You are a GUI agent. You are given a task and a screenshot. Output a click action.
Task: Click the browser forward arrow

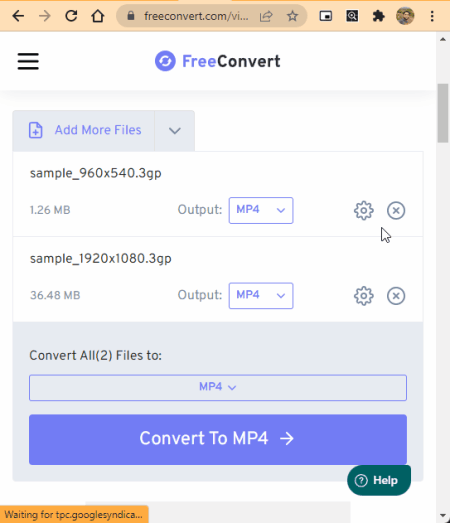[x=44, y=16]
